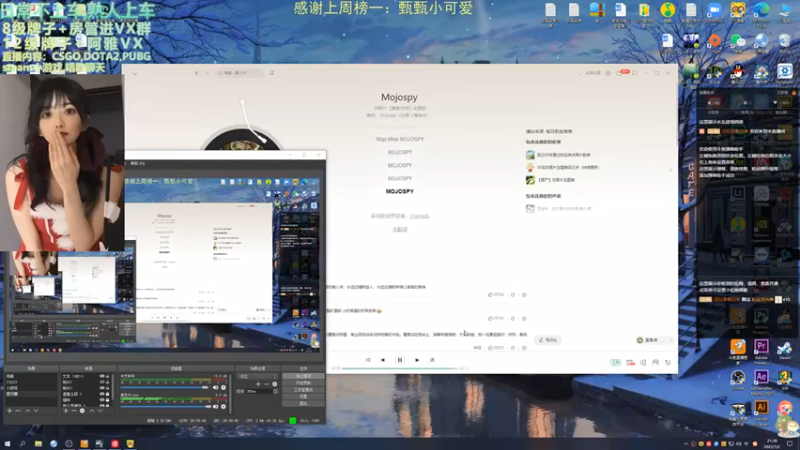The image size is (800, 450).
Task: Toggle visibility of second OBS source
Action: (x=102, y=382)
